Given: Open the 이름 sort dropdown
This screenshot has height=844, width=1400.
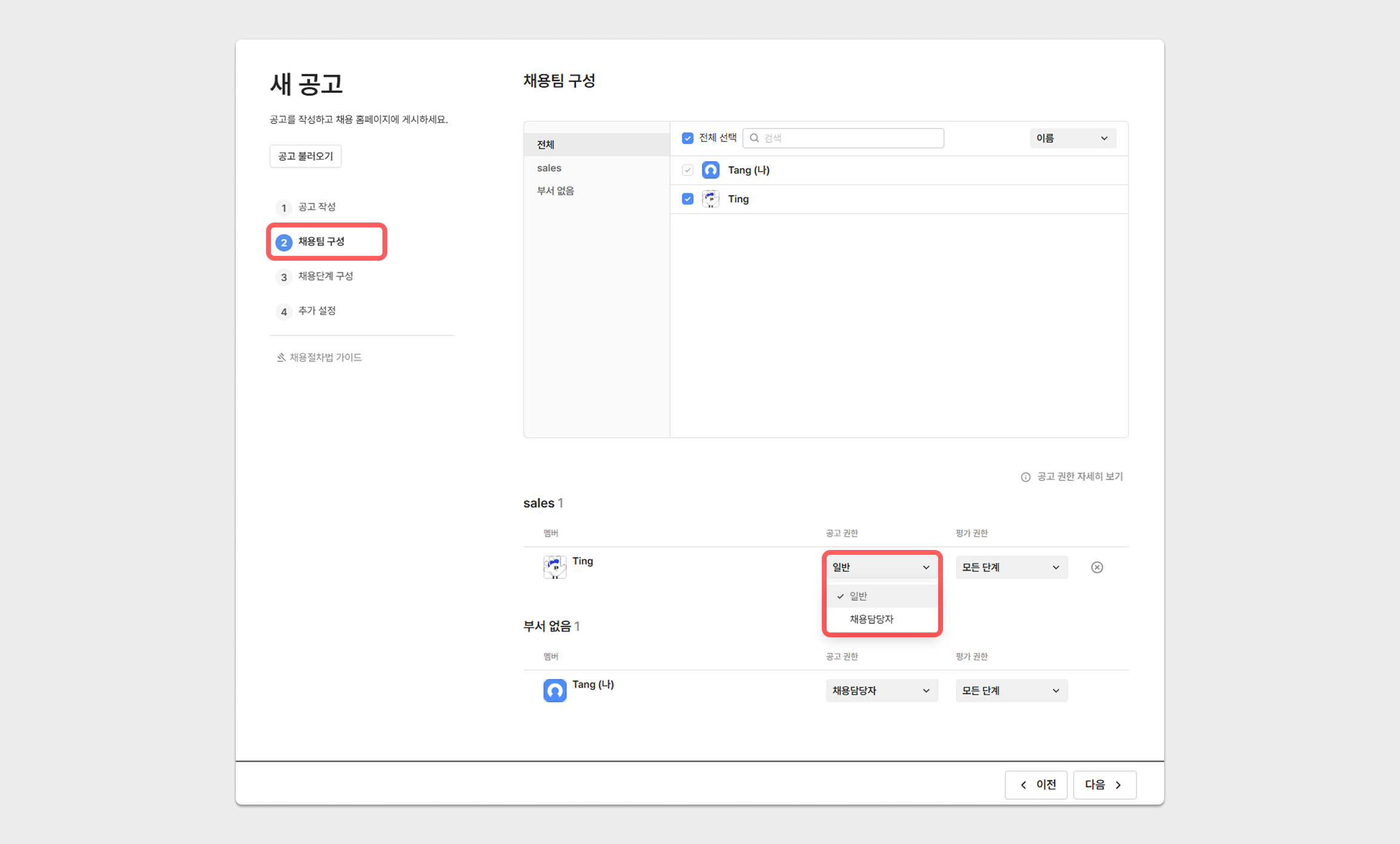Looking at the screenshot, I should tap(1072, 138).
